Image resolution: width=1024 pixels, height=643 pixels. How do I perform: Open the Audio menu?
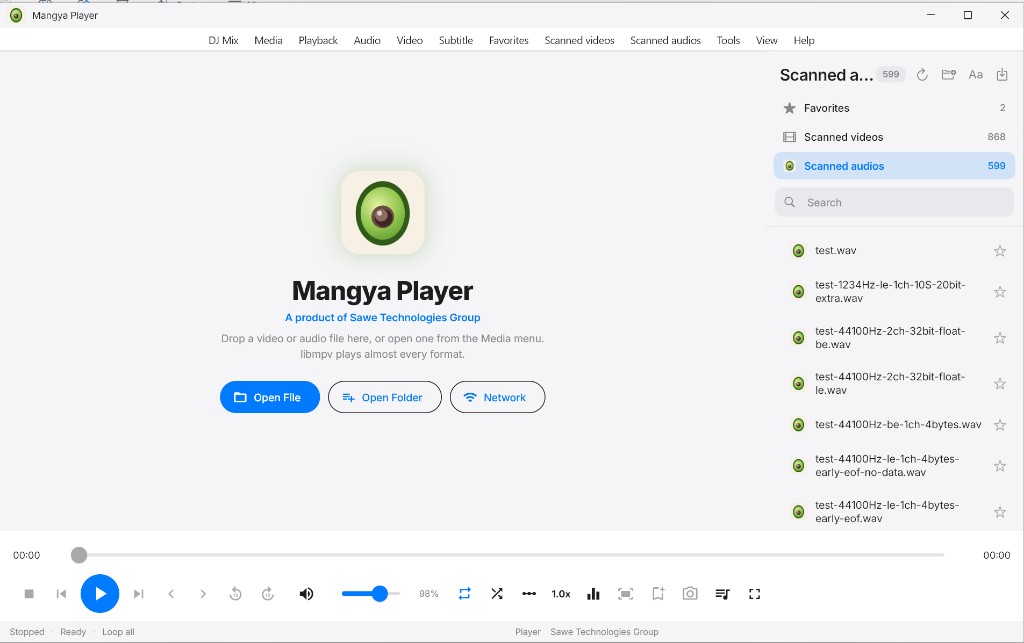[367, 40]
